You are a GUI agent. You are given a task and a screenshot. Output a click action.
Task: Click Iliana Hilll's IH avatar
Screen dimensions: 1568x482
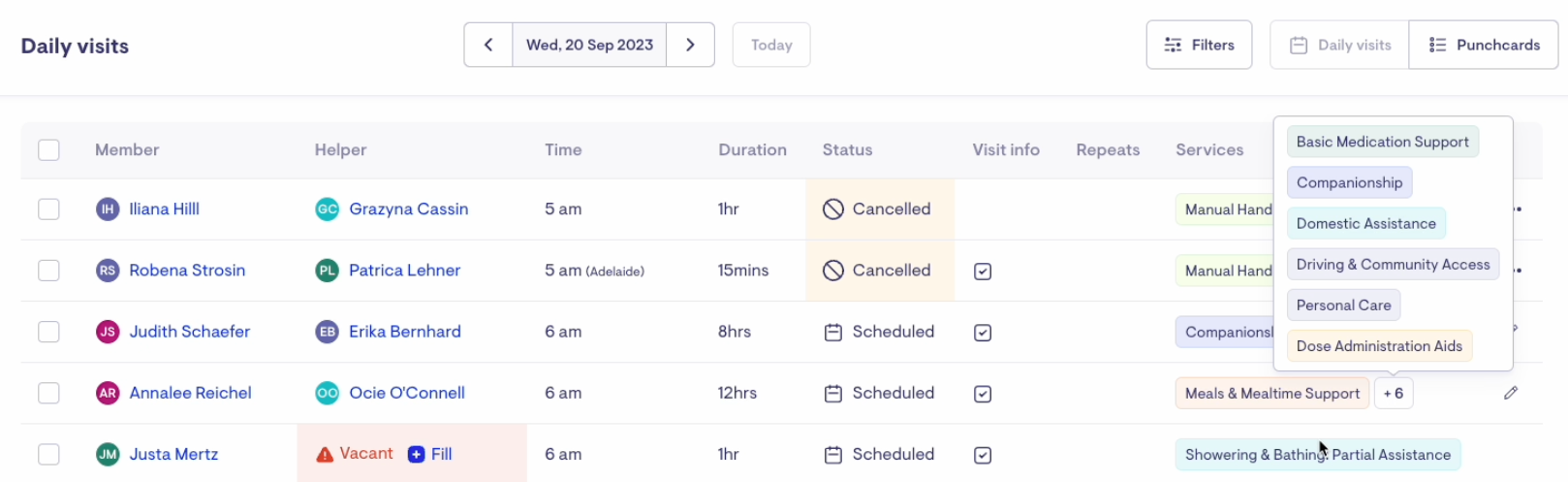coord(108,209)
